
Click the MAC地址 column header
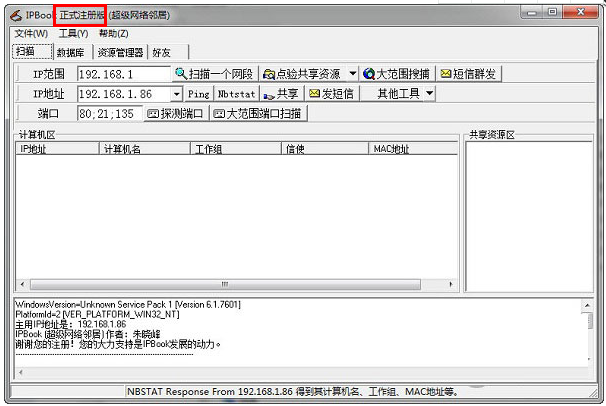click(x=413, y=149)
